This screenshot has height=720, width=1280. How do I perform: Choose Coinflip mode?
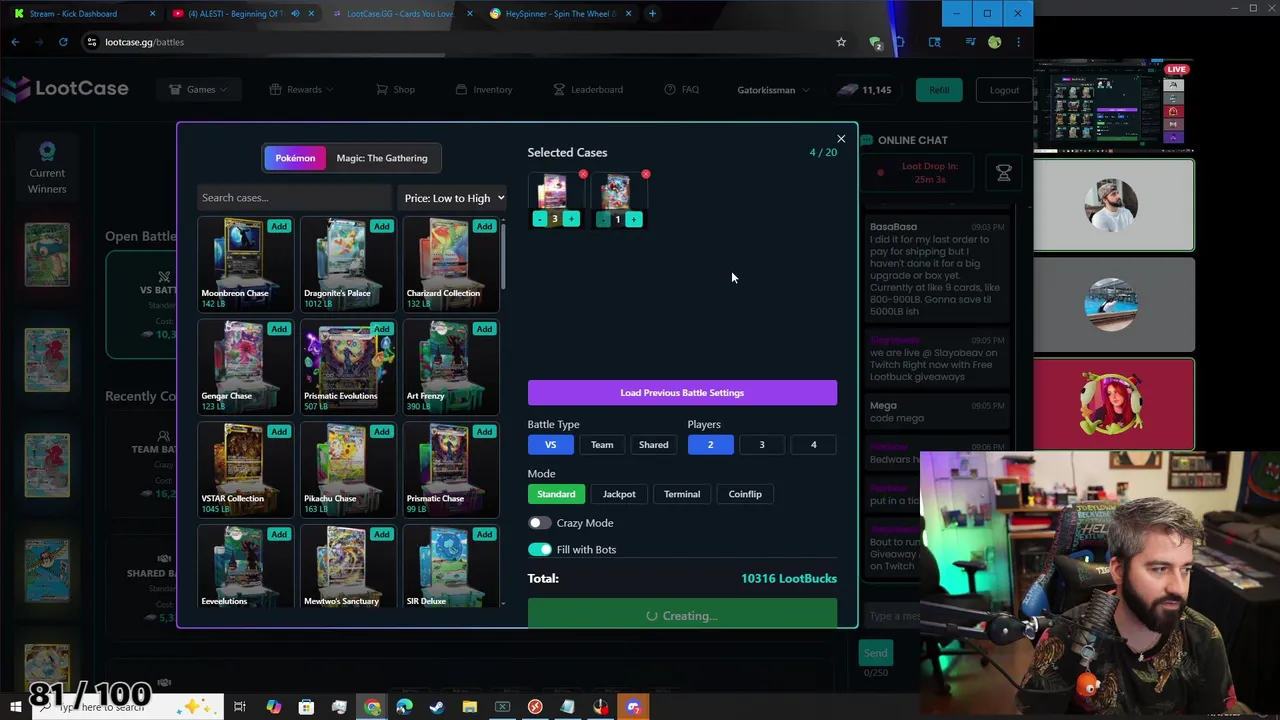745,494
